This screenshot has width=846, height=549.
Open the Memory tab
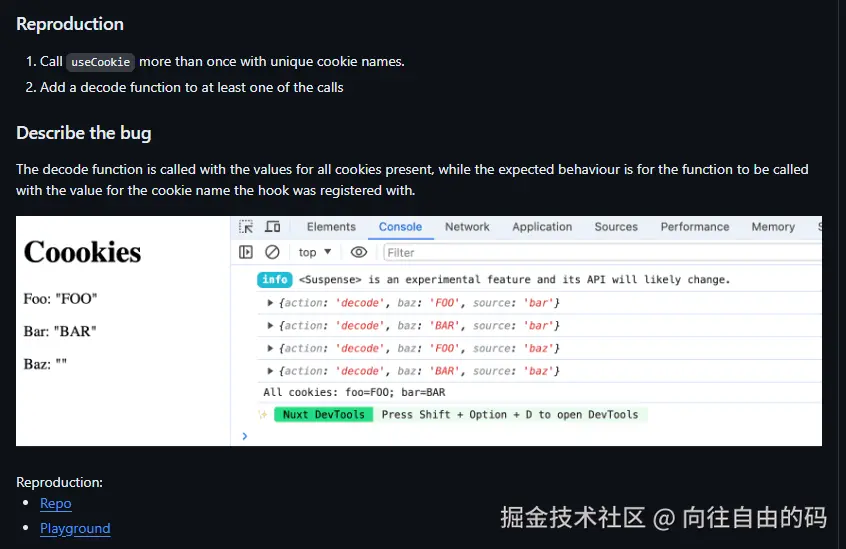(773, 227)
